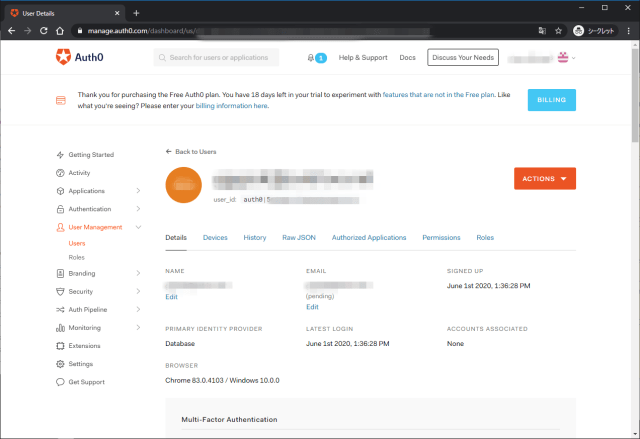
Task: Click the Getting Started menu item
Action: tap(91, 155)
